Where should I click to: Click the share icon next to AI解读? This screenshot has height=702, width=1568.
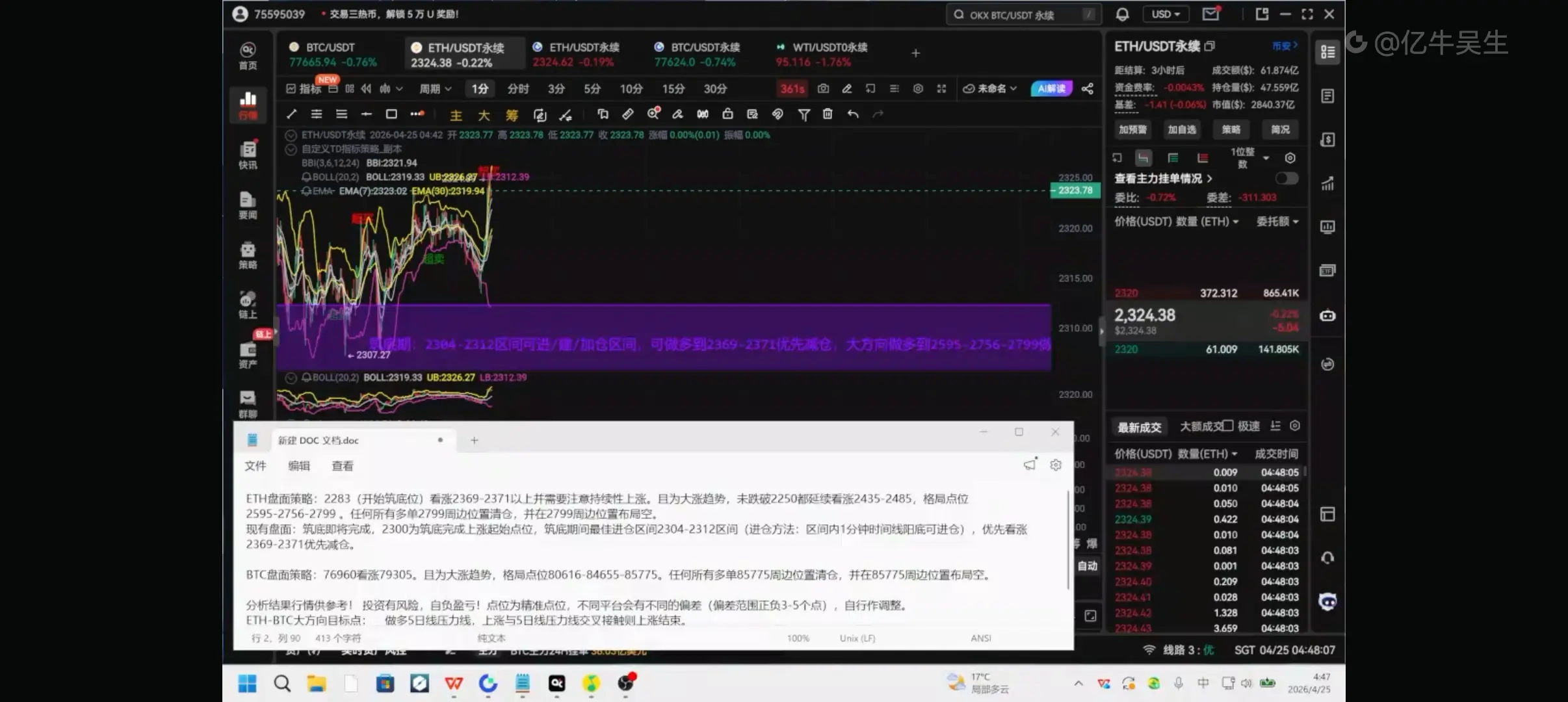(x=1087, y=88)
